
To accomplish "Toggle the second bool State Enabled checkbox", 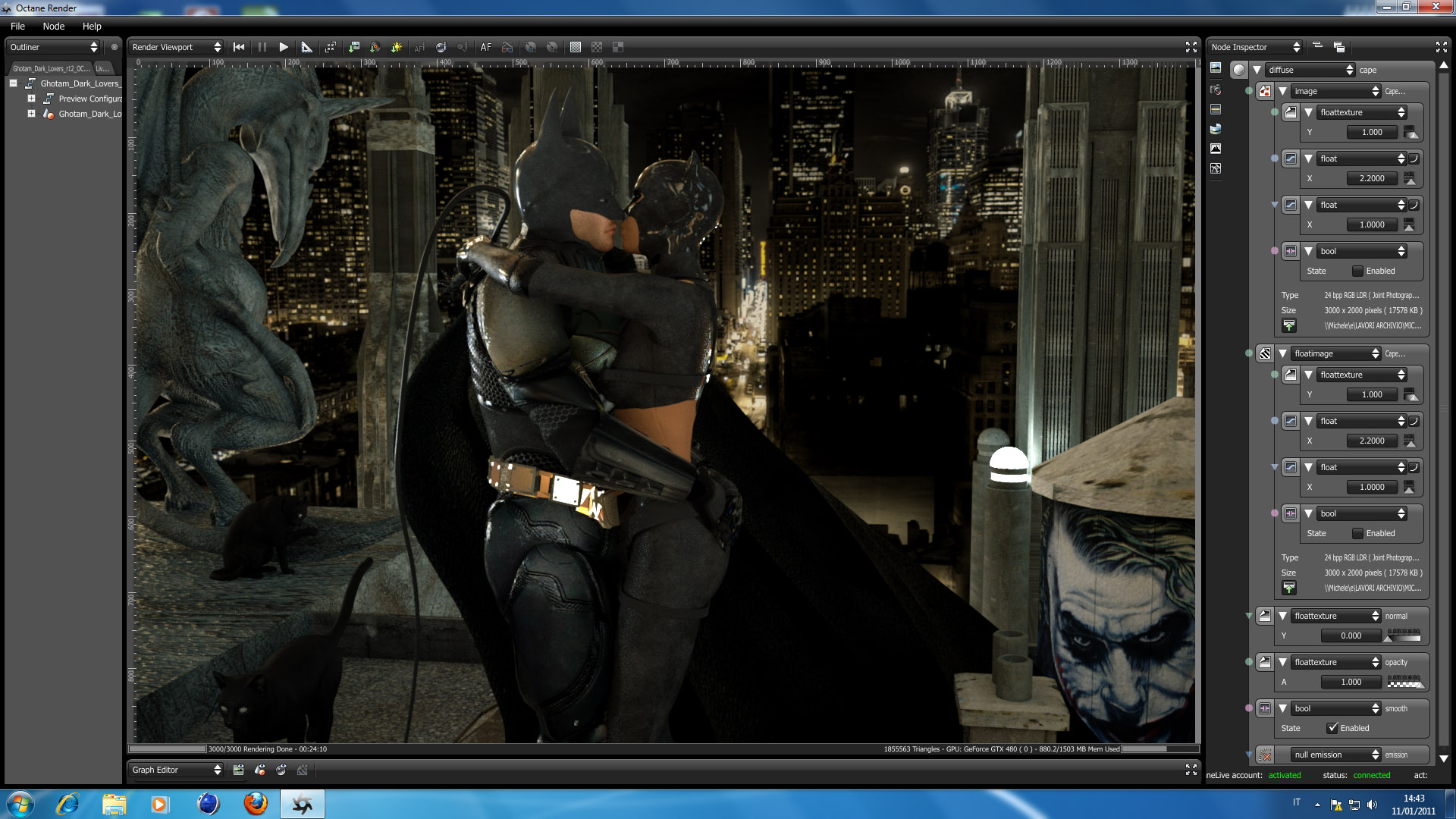I will click(x=1357, y=533).
